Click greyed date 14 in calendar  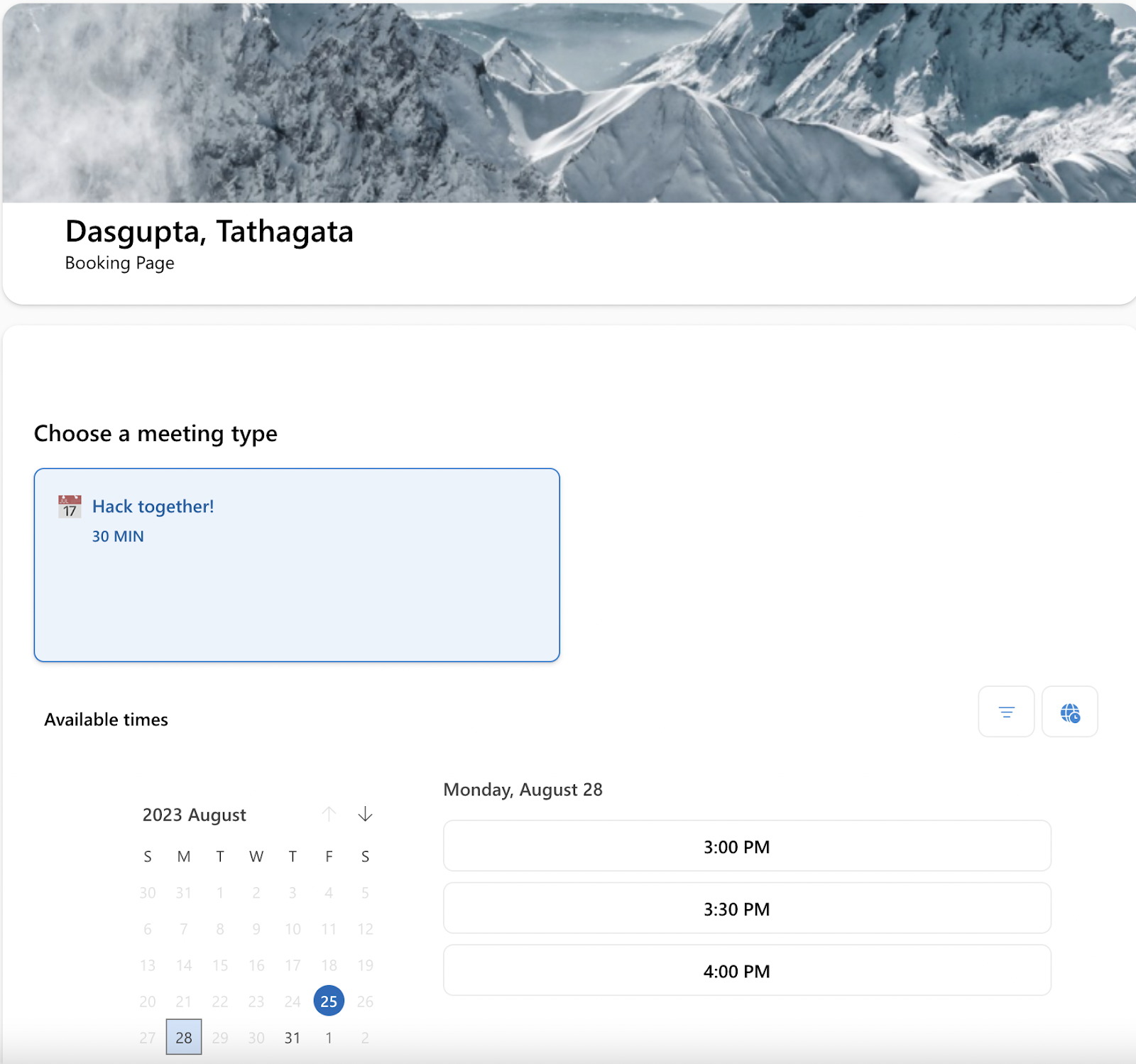[184, 965]
